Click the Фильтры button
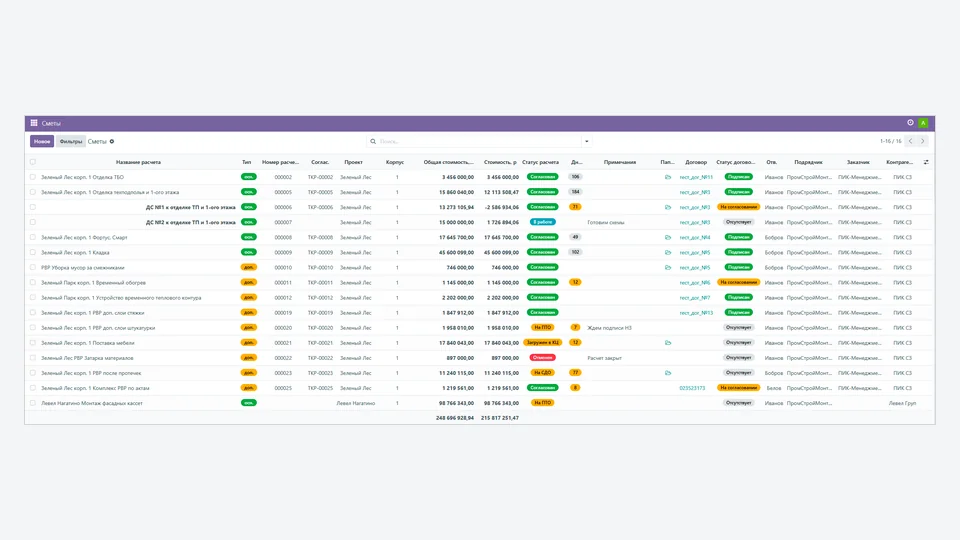 (71, 141)
